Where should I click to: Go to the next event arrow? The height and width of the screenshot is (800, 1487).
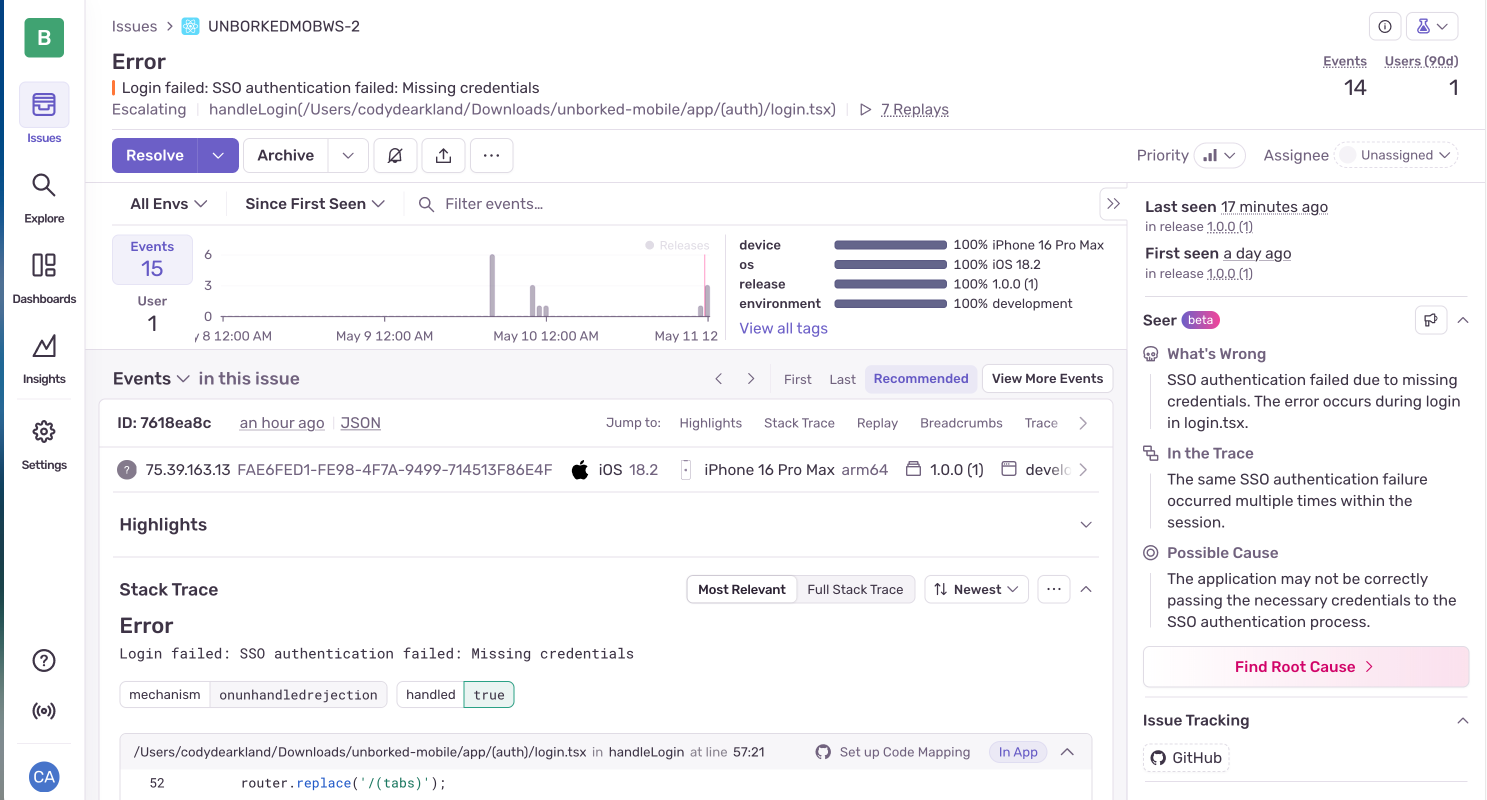pos(751,379)
